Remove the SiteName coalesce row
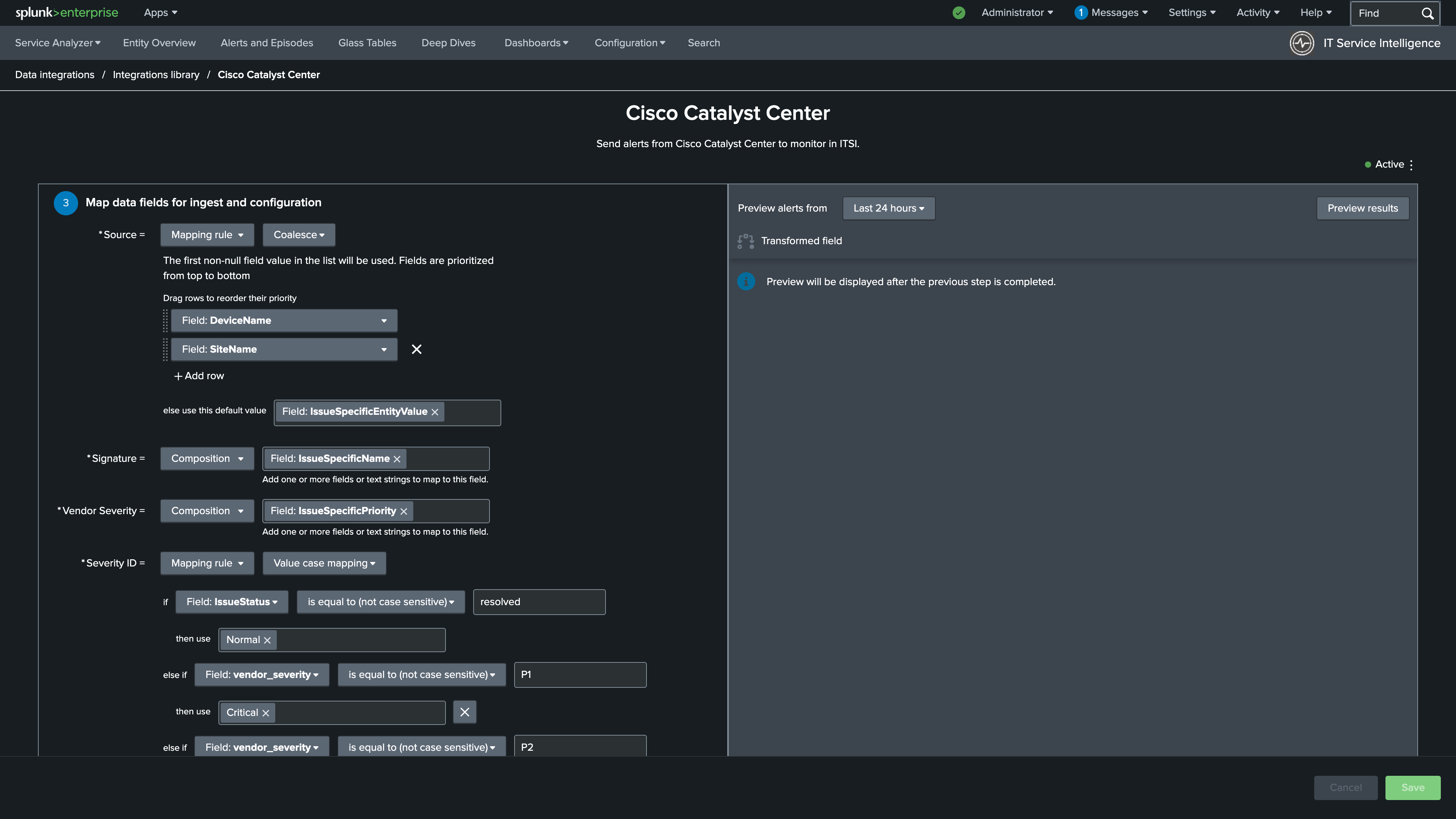1456x819 pixels. point(417,349)
